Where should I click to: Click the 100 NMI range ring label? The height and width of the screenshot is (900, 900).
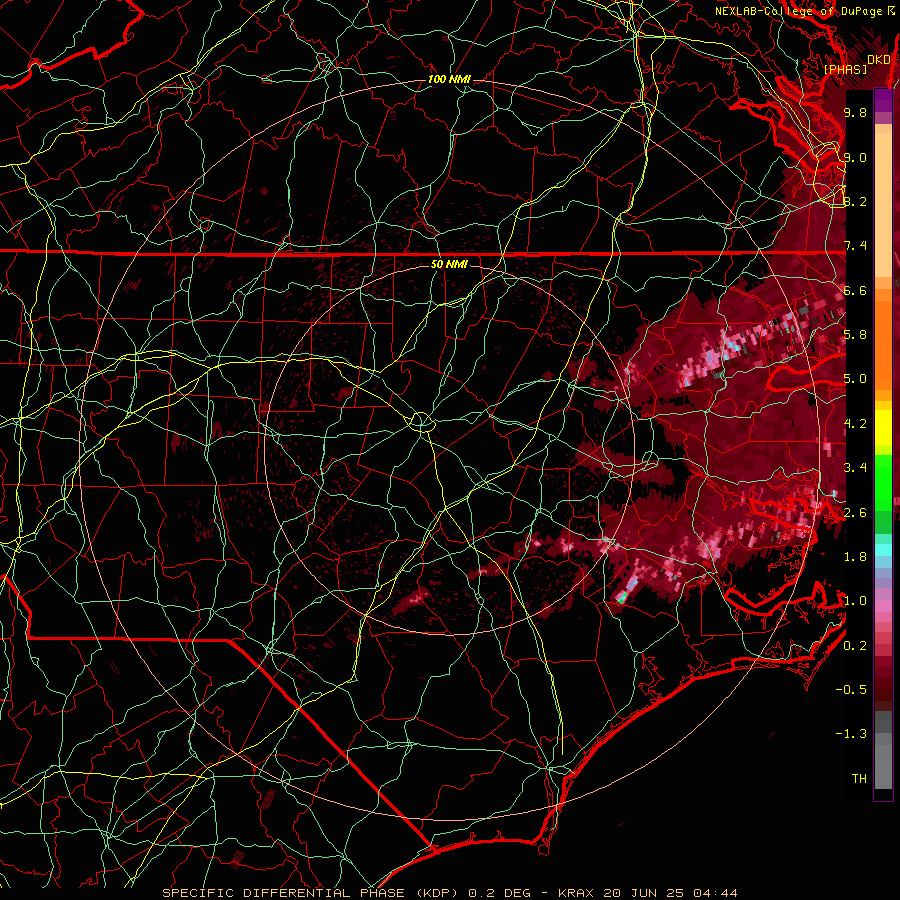click(x=449, y=79)
